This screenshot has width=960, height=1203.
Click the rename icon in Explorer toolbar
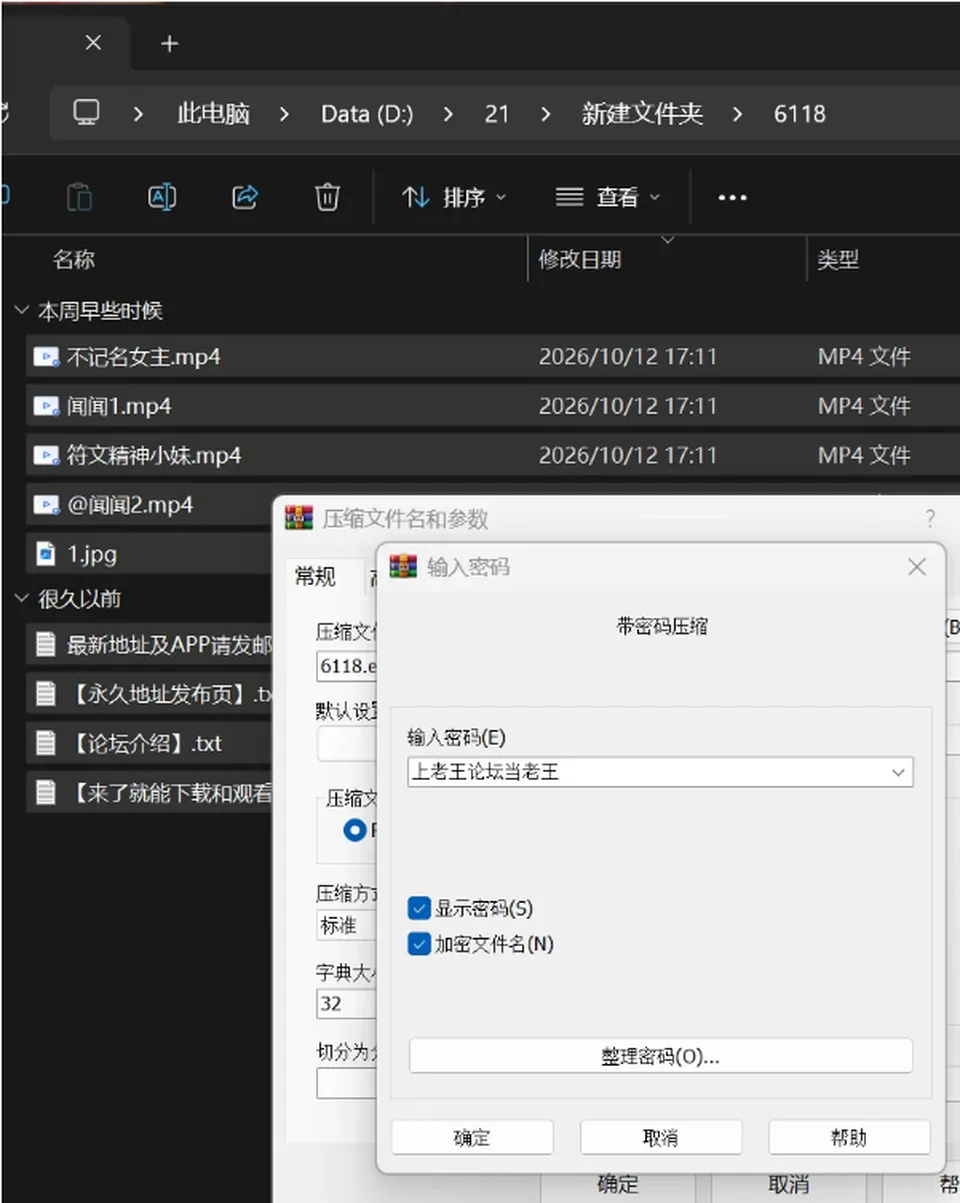[162, 197]
